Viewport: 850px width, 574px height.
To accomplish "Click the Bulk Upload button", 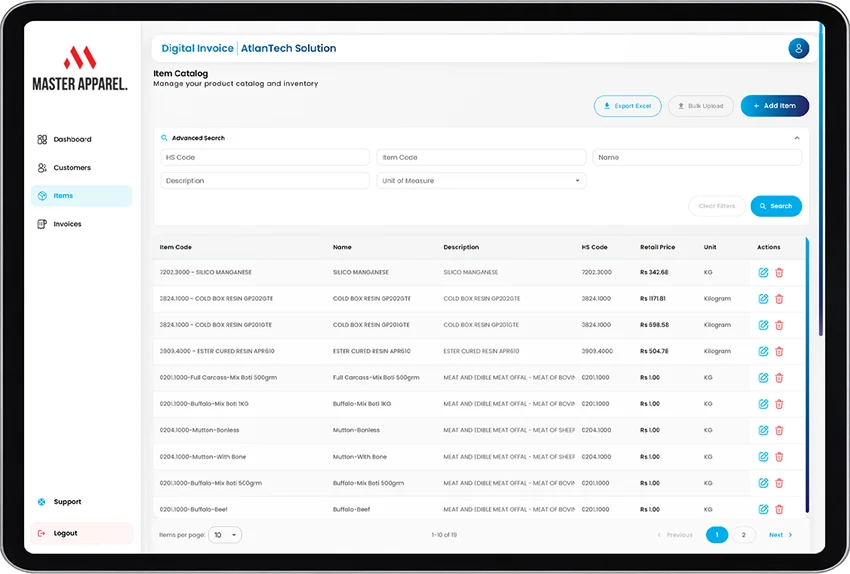I will tap(700, 106).
